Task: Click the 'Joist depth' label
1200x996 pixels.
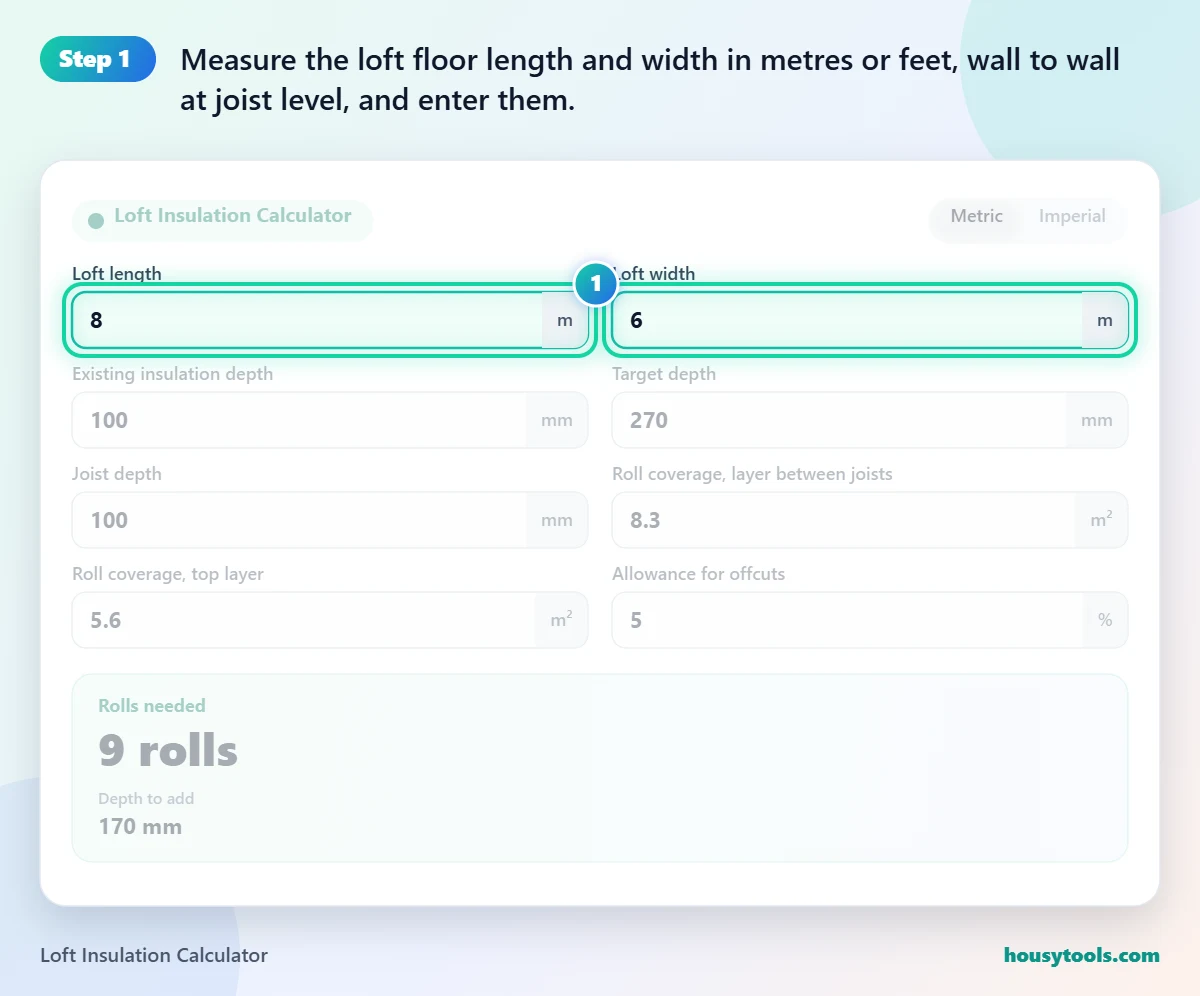Action: (116, 474)
